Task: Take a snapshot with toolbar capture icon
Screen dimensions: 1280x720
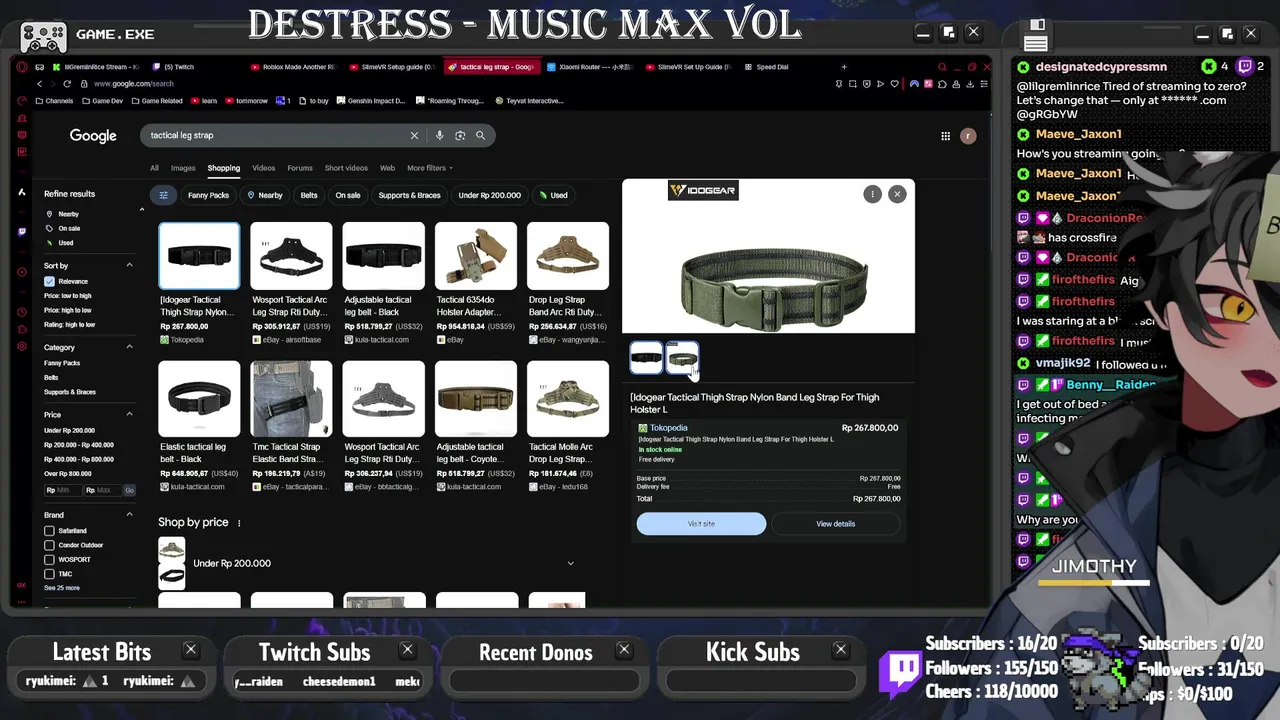Action: (852, 84)
